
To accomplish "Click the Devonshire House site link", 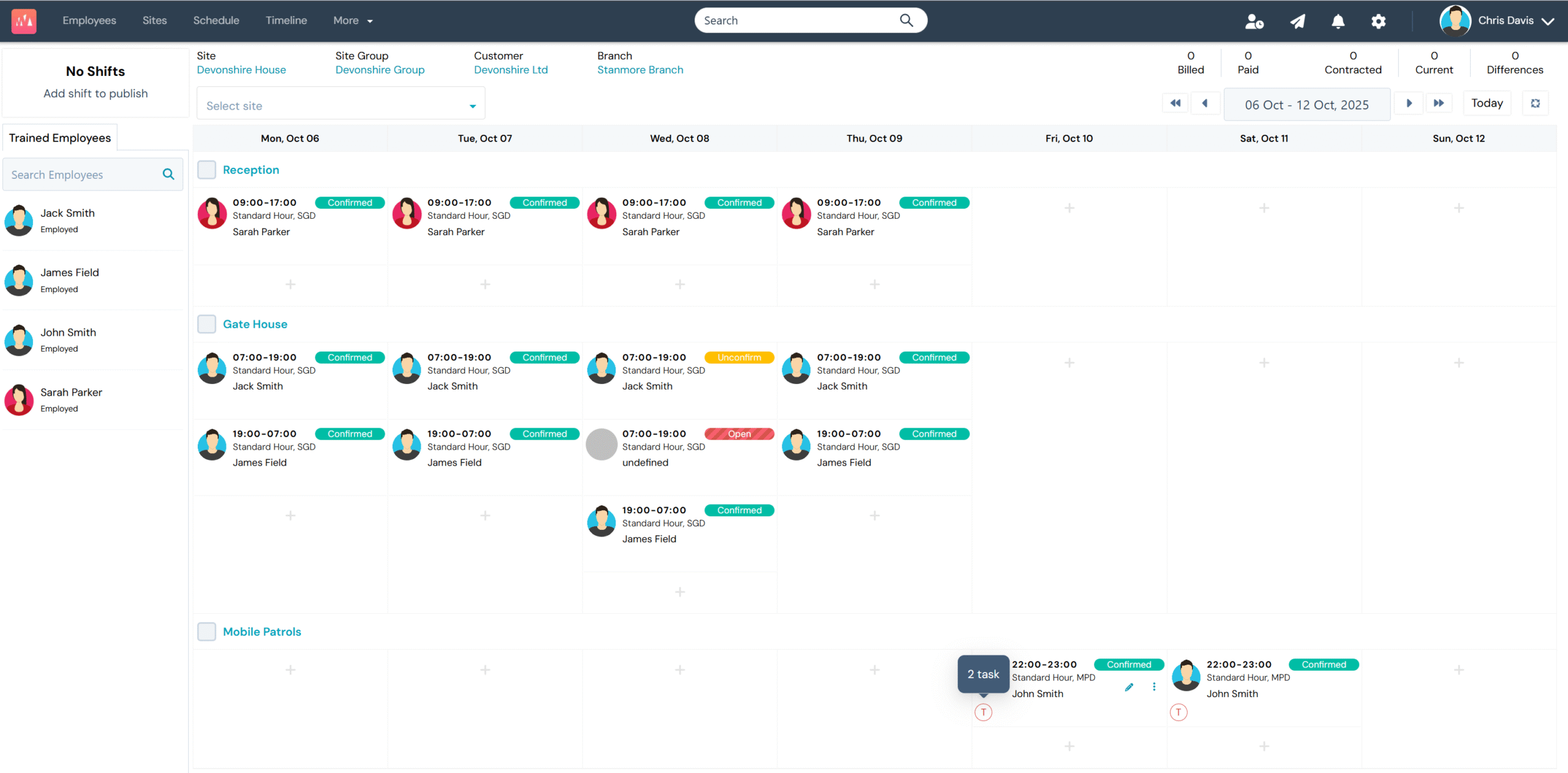I will coord(241,69).
